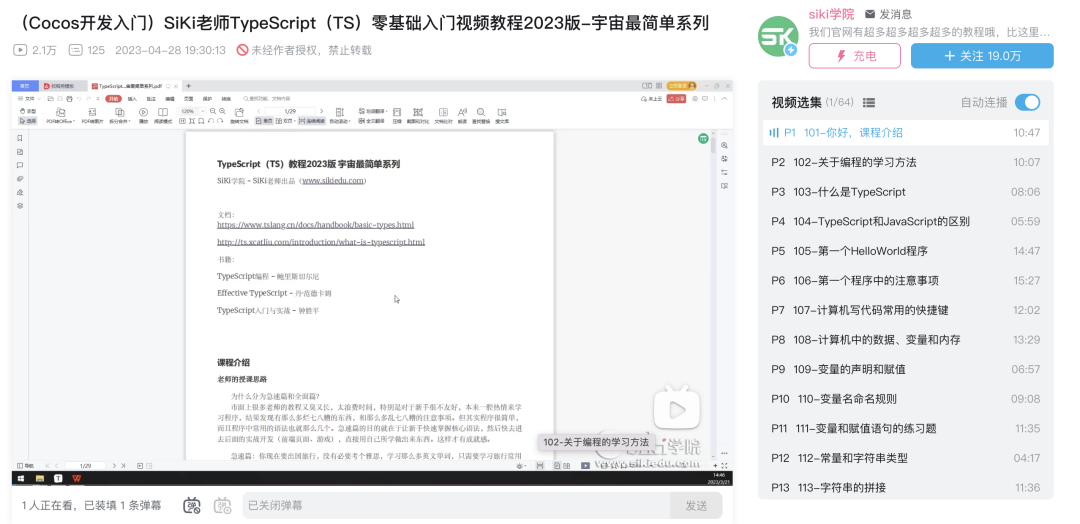1080x524 pixels.
Task: In the video, enable 阅读模式 reading mode
Action: (163, 115)
